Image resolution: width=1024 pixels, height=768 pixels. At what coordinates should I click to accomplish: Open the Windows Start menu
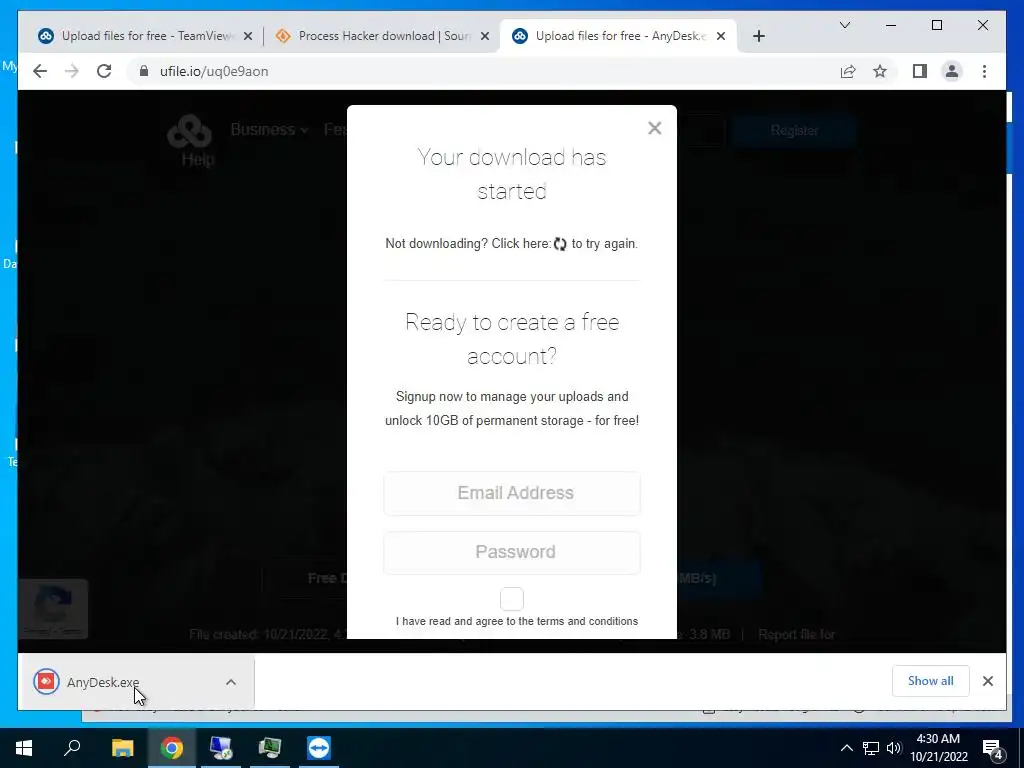click(x=24, y=748)
